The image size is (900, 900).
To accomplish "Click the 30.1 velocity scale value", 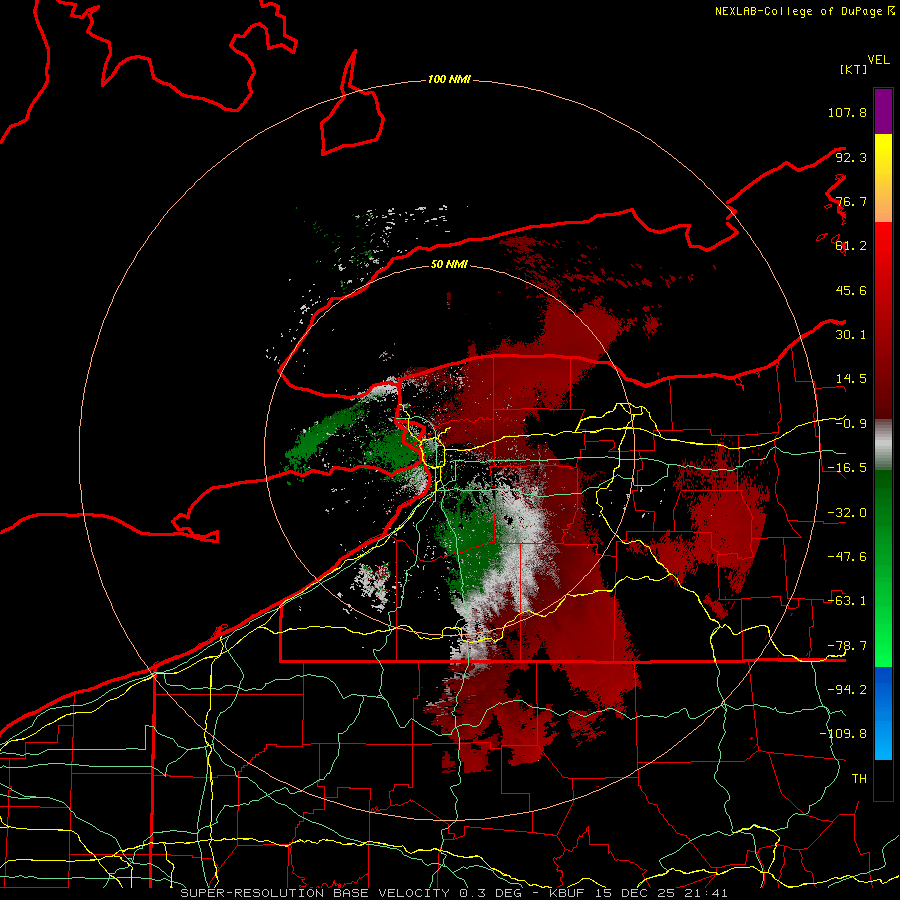I will coord(851,335).
